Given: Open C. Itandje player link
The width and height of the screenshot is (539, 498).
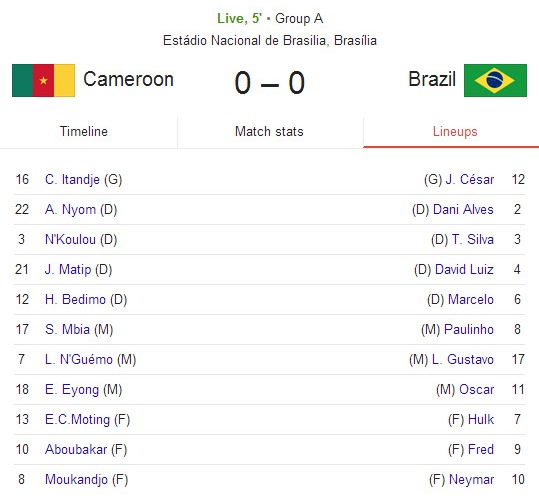Looking at the screenshot, I should (72, 179).
